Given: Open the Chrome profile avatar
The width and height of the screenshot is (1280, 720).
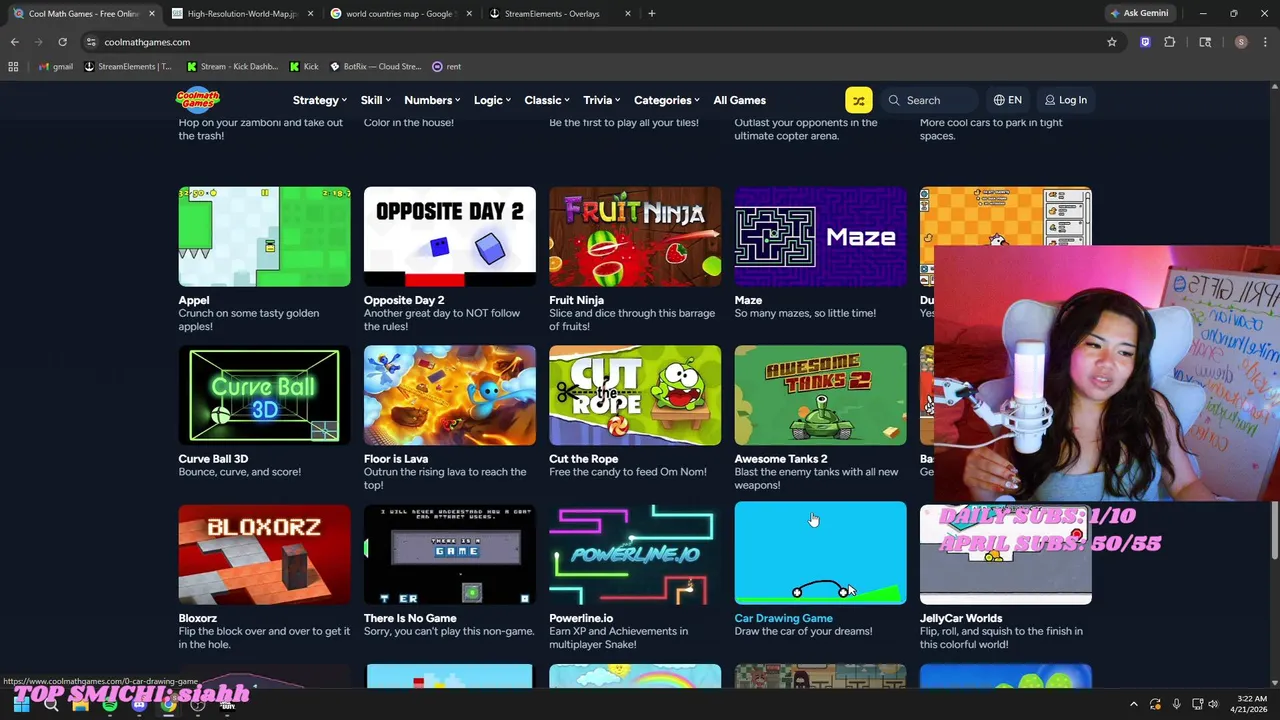Looking at the screenshot, I should [x=1241, y=42].
